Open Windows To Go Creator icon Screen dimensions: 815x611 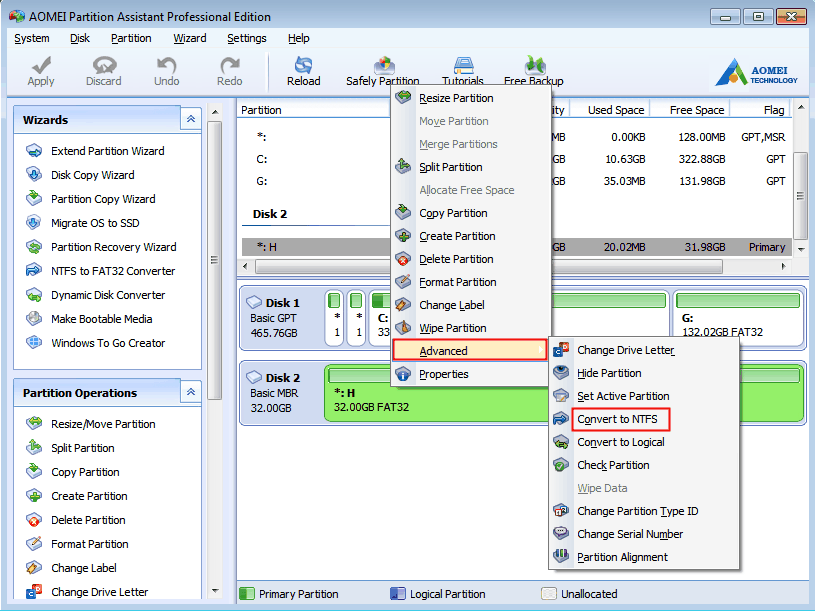pyautogui.click(x=34, y=343)
